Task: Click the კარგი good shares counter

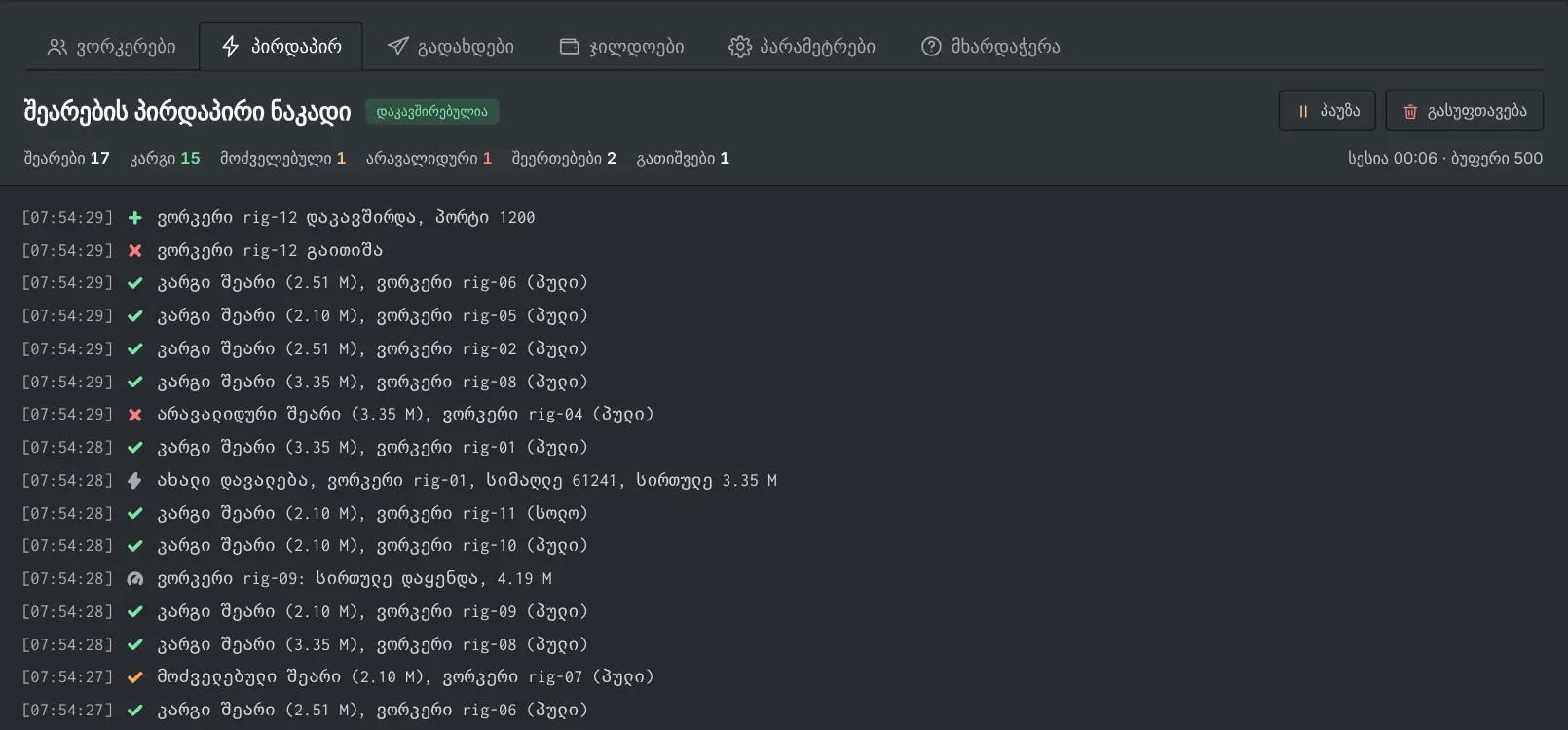Action: (165, 158)
